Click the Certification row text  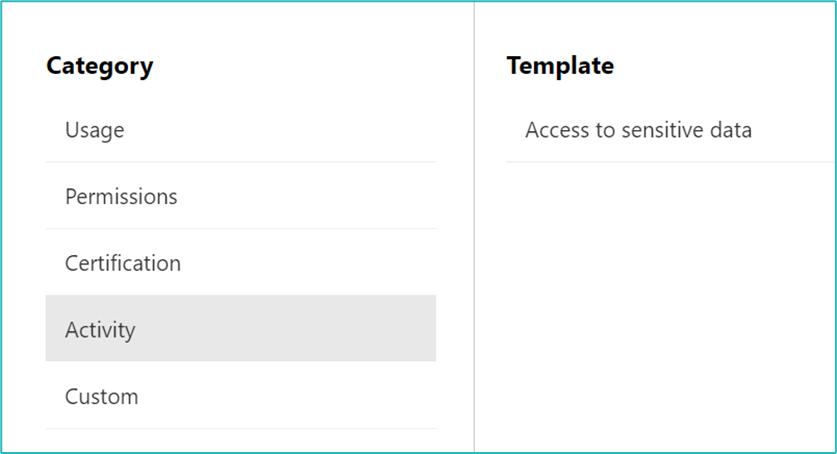pyautogui.click(x=123, y=264)
